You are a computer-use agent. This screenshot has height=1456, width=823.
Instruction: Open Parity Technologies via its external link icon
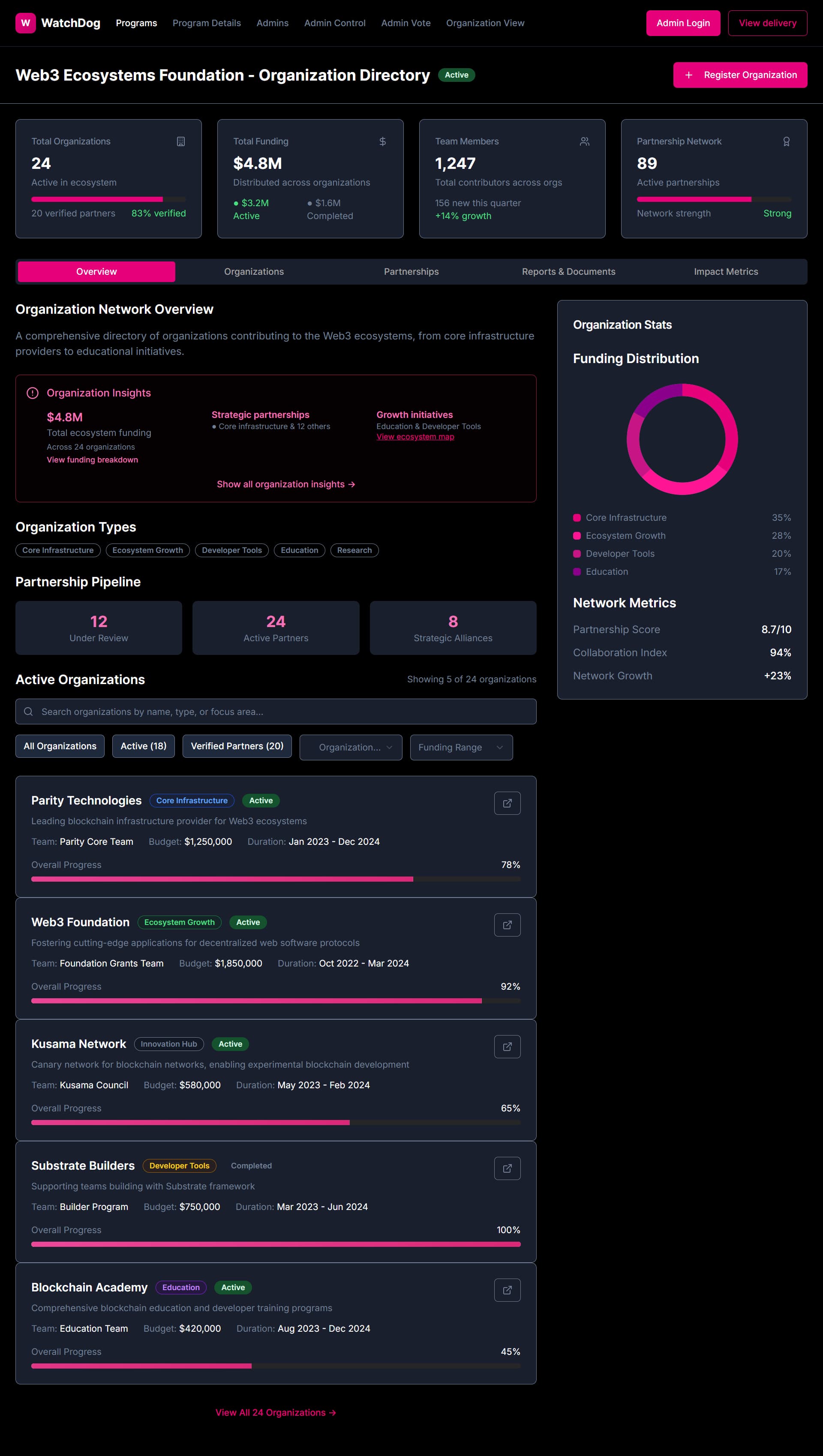point(507,803)
